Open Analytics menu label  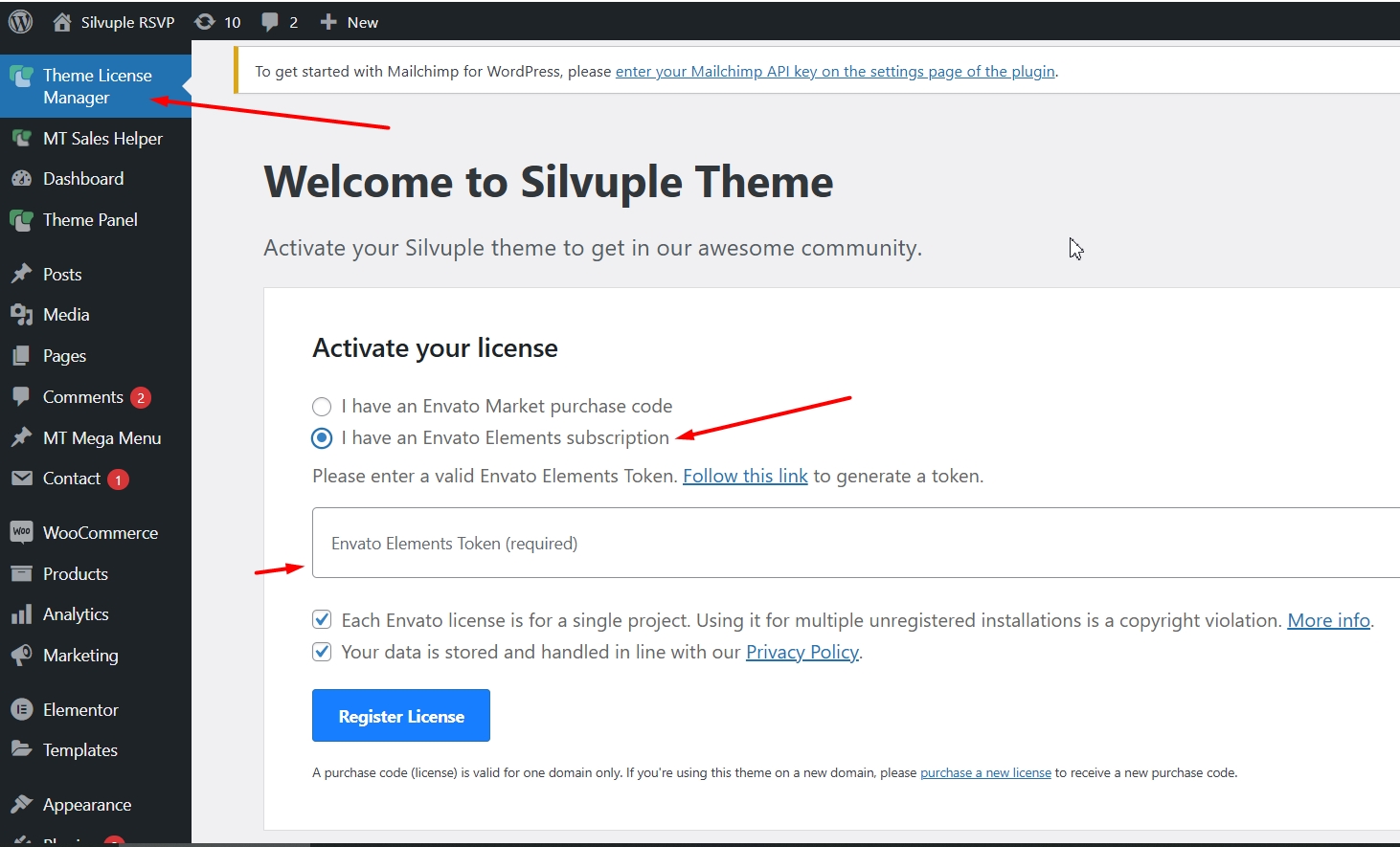pyautogui.click(x=76, y=614)
